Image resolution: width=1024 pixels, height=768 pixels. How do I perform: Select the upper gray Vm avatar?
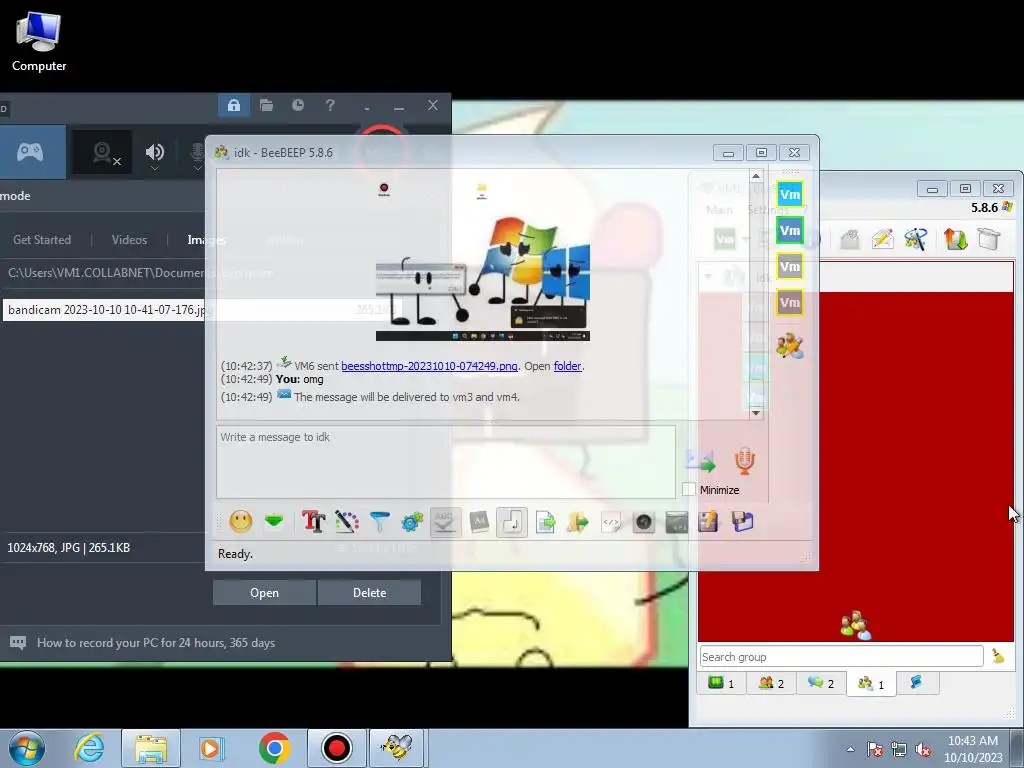[x=790, y=266]
